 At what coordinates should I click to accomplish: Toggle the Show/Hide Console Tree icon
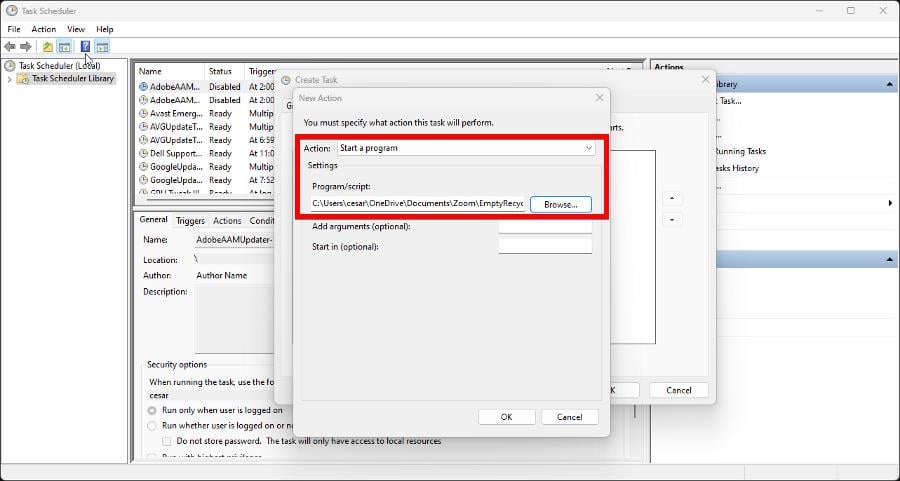(x=64, y=47)
